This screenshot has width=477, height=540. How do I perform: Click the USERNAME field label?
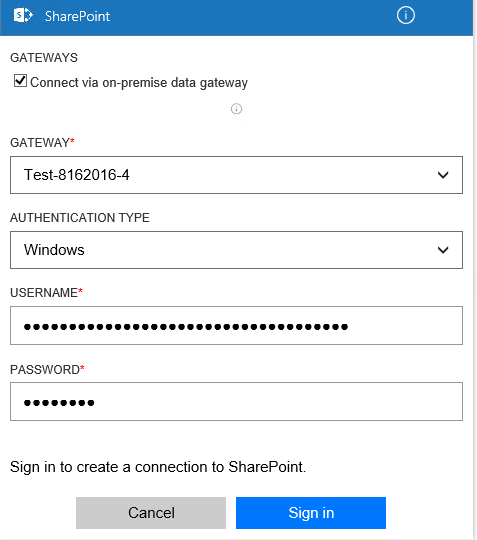(46, 292)
